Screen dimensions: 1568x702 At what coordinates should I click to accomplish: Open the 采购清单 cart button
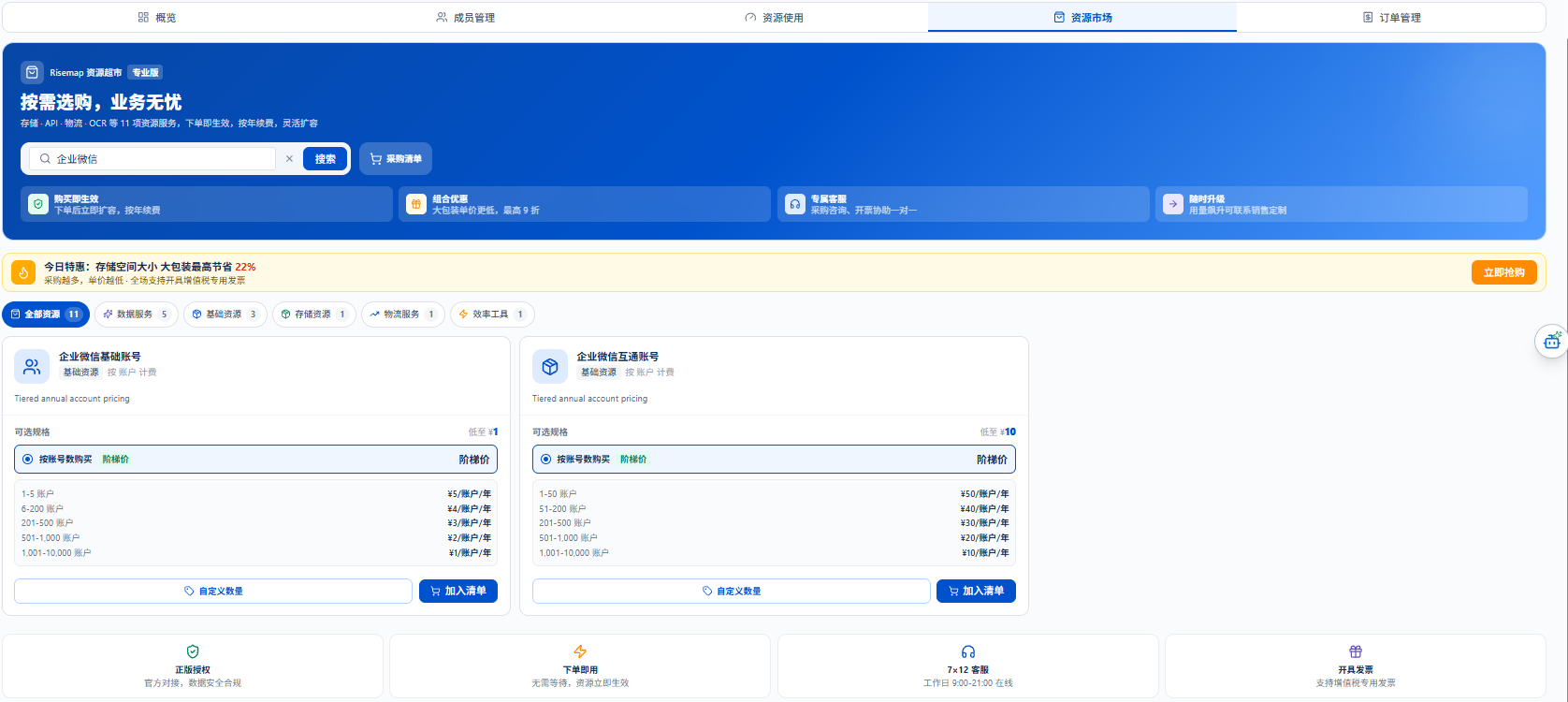[x=396, y=159]
